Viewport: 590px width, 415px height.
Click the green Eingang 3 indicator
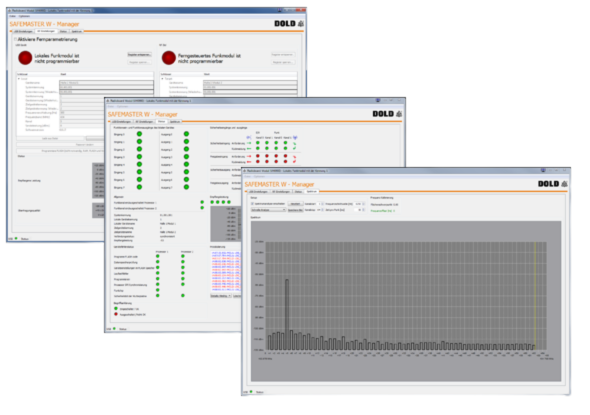click(x=139, y=157)
